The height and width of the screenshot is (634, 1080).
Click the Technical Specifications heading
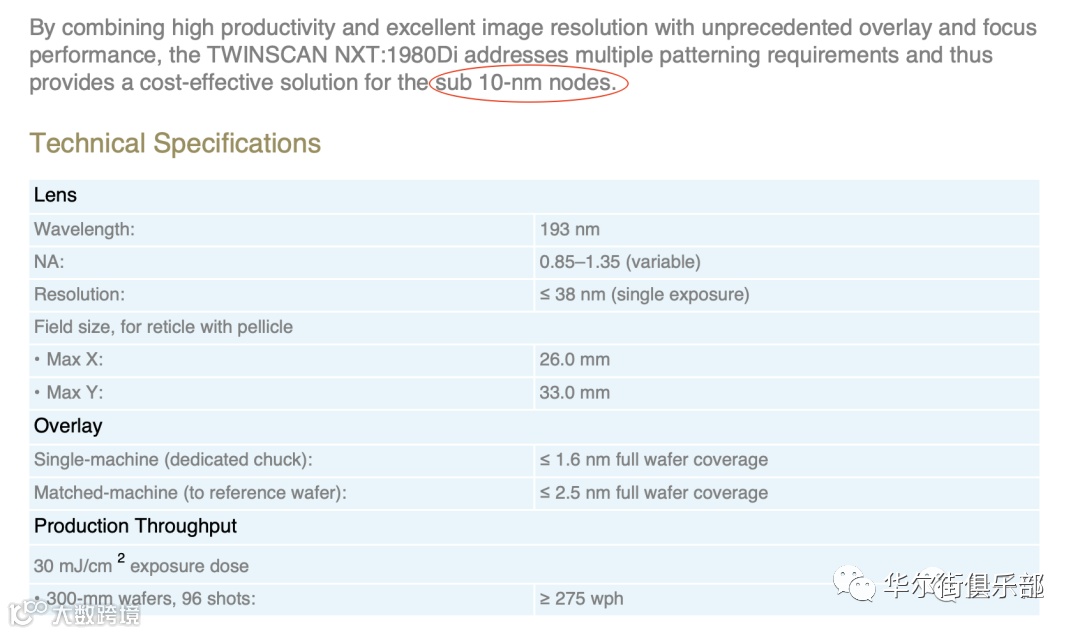(175, 143)
